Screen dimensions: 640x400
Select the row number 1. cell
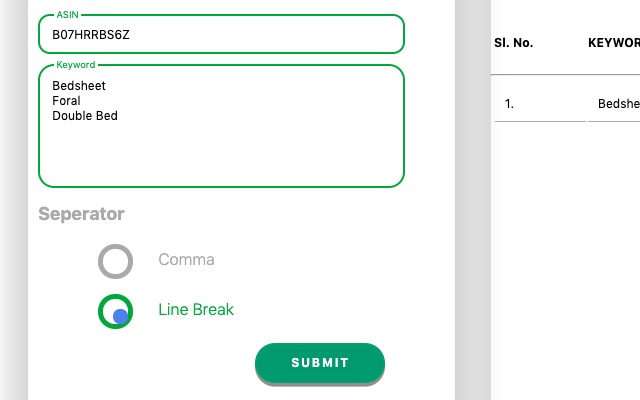(510, 104)
